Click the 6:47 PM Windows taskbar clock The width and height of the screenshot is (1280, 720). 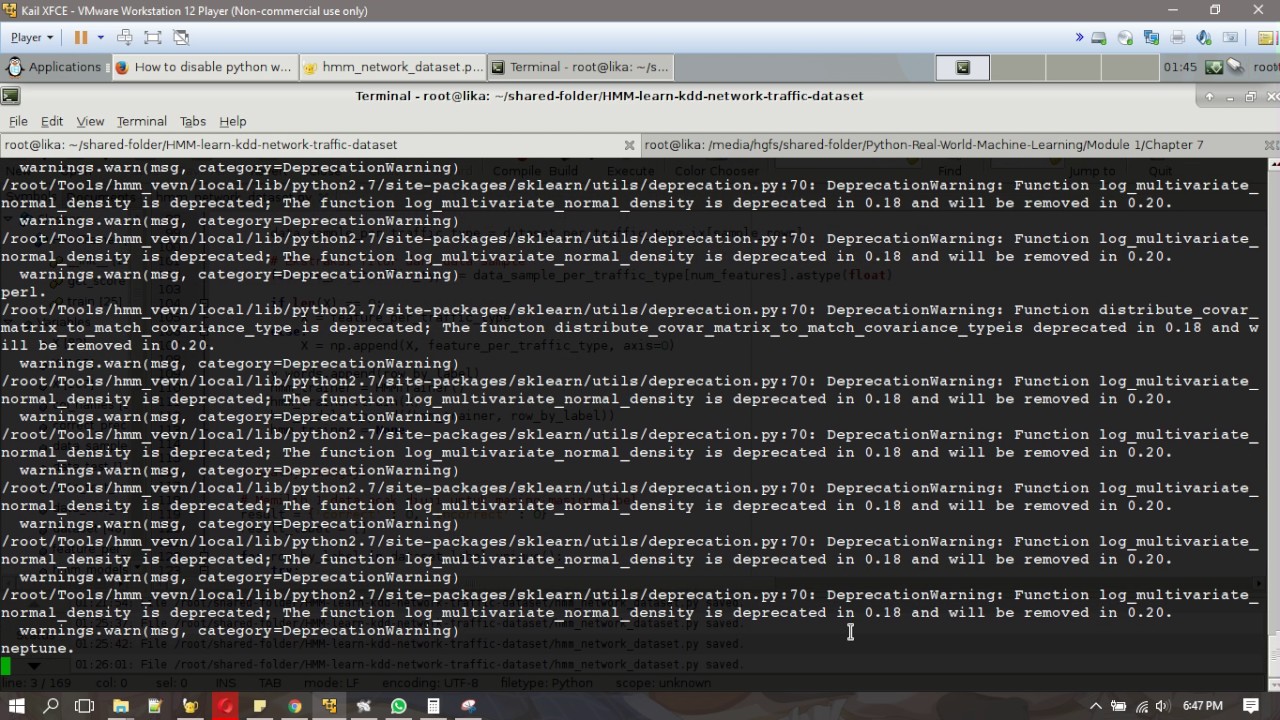tap(1202, 706)
